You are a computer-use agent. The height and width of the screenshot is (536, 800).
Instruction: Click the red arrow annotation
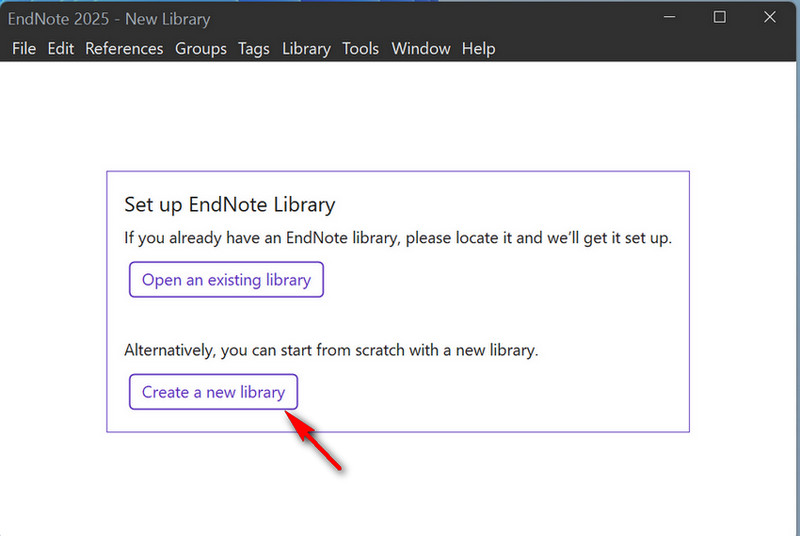[x=318, y=442]
